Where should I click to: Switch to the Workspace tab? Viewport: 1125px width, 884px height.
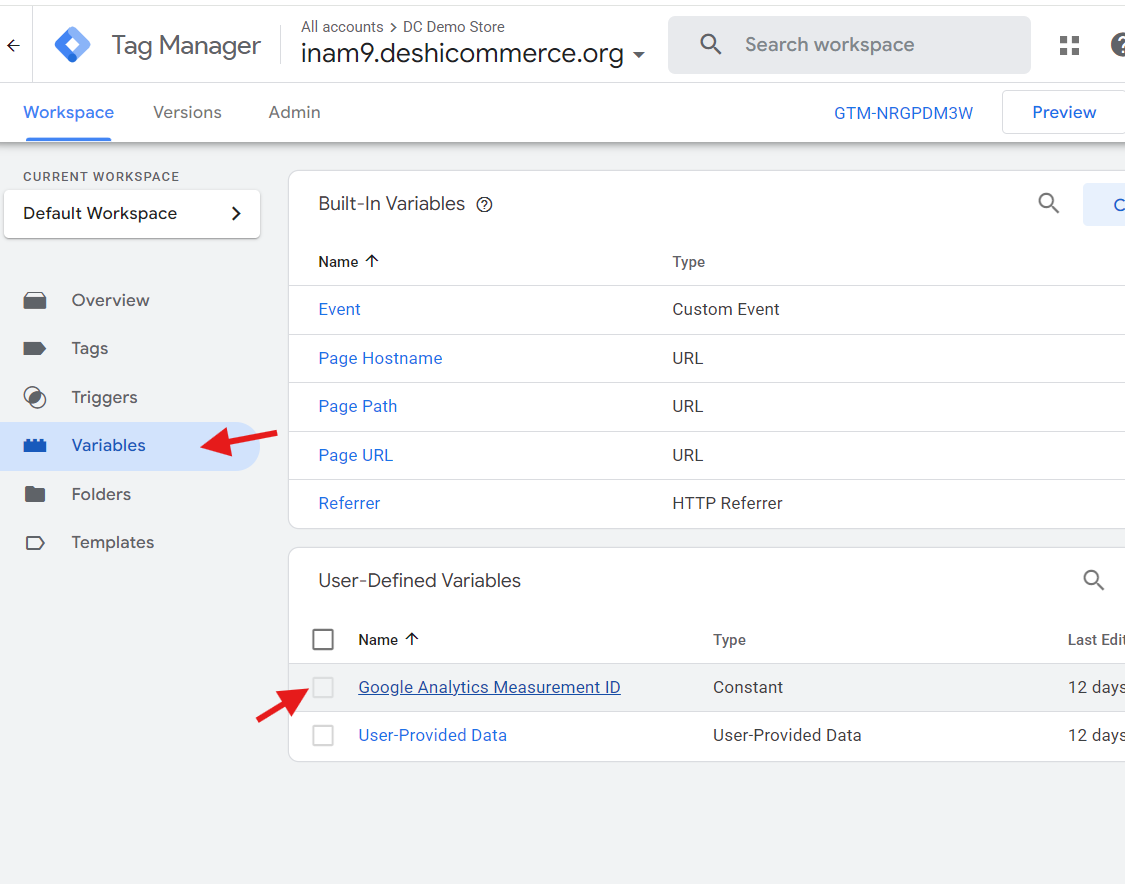pos(68,113)
